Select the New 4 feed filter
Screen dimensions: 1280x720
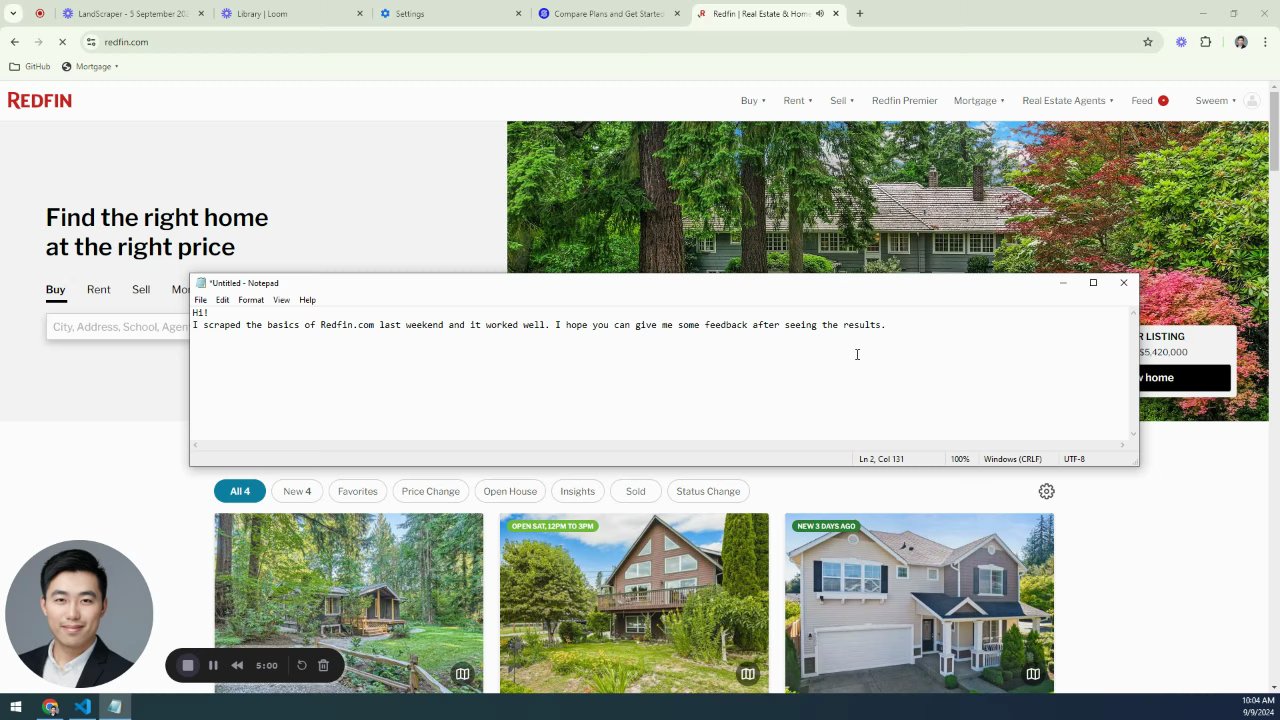click(297, 491)
